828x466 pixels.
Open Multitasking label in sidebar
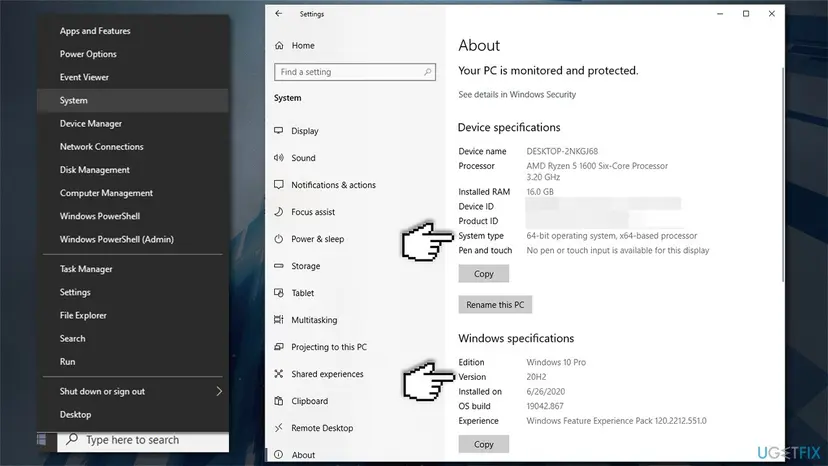coord(314,320)
